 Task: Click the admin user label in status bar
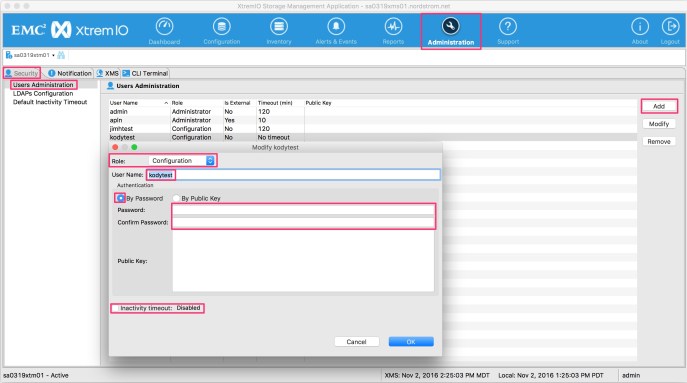pos(631,376)
